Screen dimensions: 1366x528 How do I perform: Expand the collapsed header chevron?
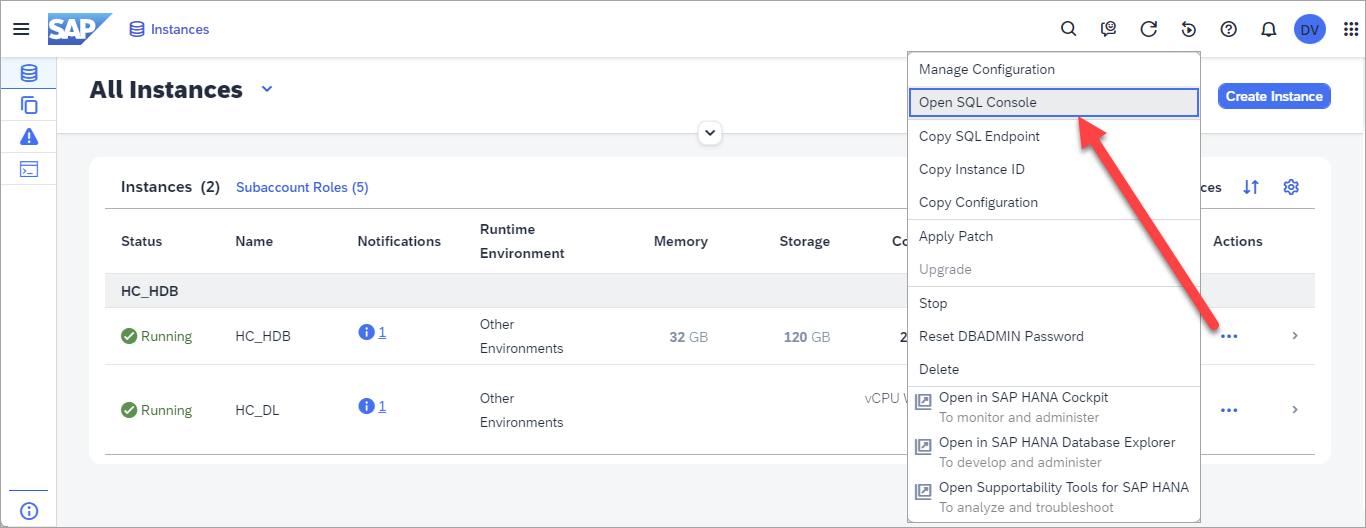coord(710,132)
